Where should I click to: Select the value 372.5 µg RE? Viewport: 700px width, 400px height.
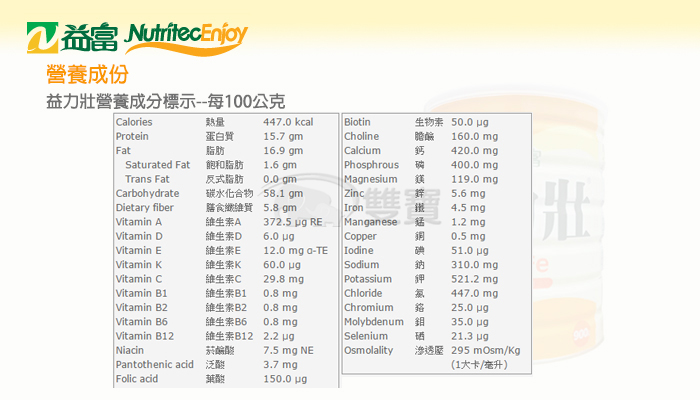(x=292, y=222)
